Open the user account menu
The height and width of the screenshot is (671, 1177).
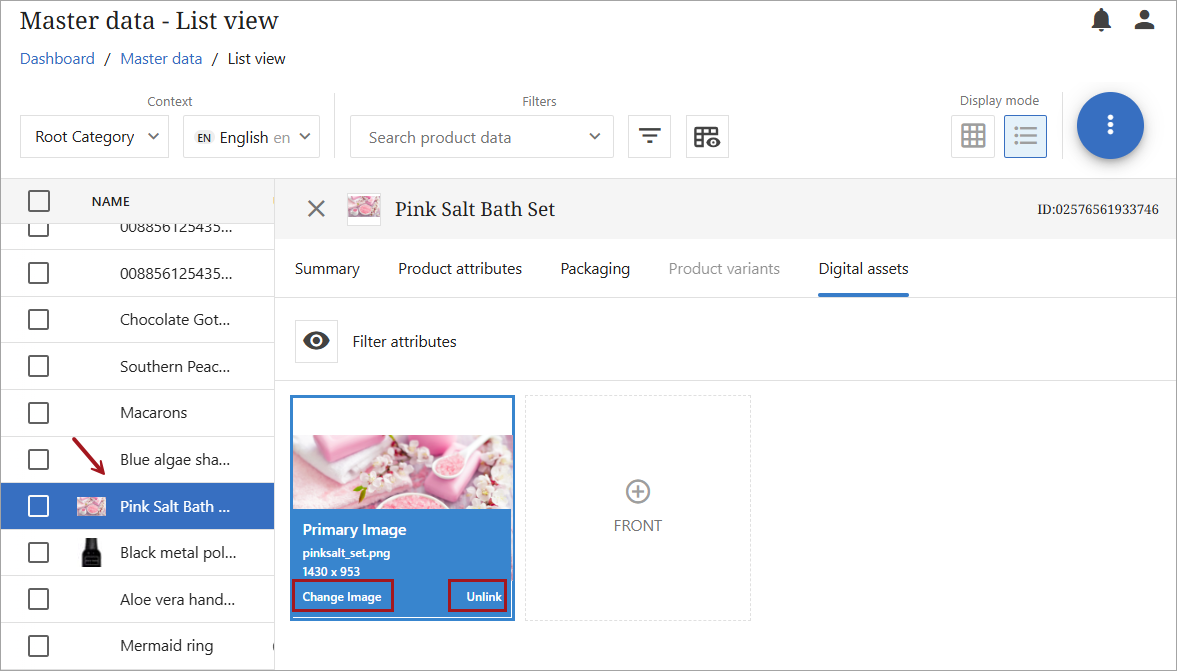click(1144, 20)
